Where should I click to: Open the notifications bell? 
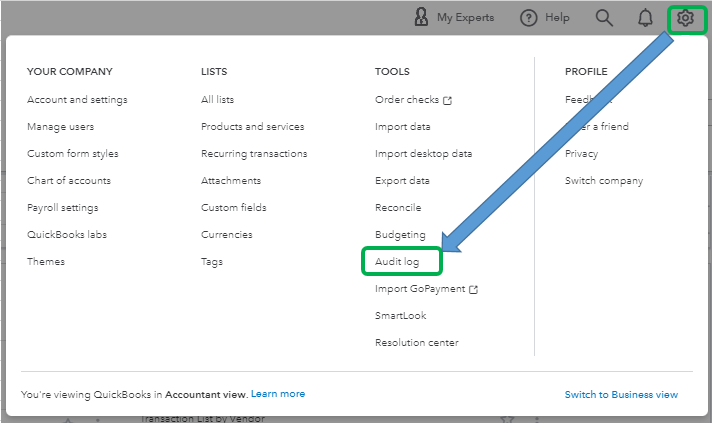coord(646,18)
